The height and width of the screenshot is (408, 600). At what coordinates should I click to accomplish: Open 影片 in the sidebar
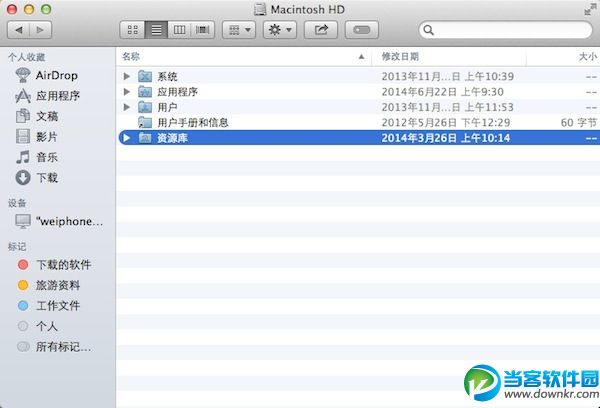37,137
